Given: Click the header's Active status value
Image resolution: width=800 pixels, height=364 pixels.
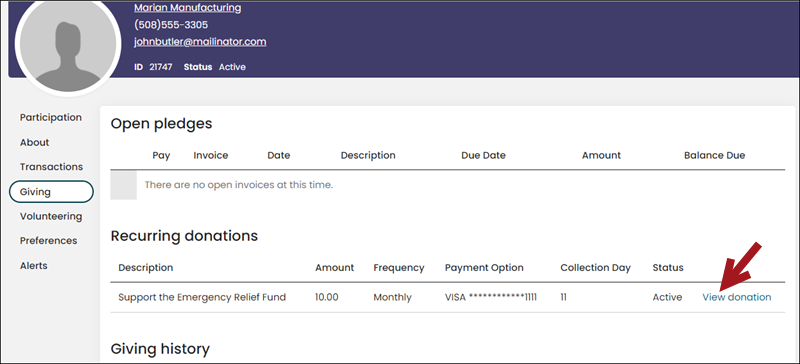Looking at the screenshot, I should tap(232, 67).
